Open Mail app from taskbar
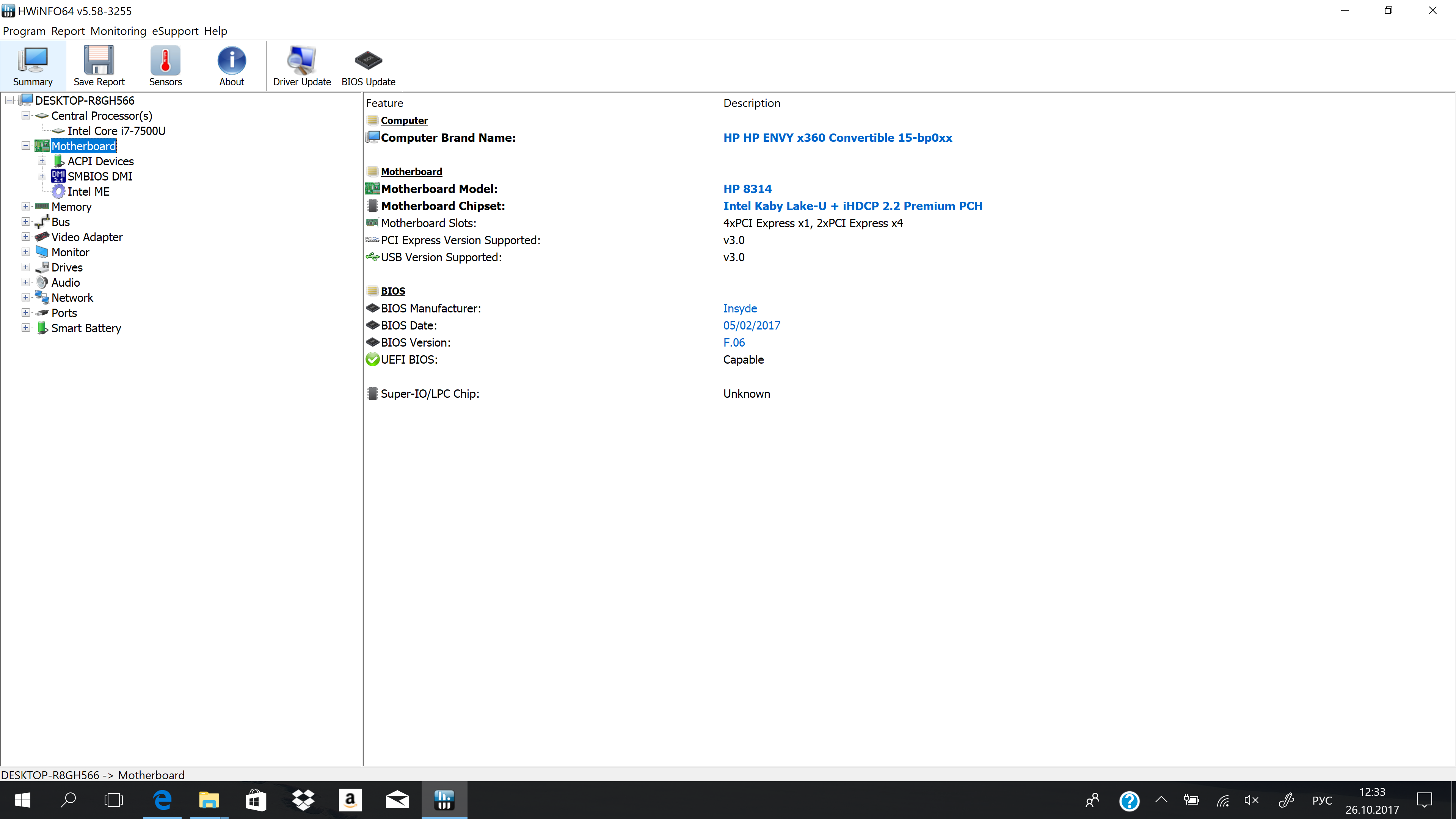This screenshot has width=1456, height=819. pos(397,800)
